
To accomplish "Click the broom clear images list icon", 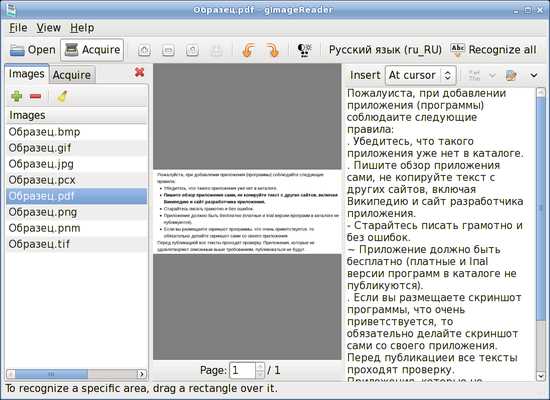I will [62, 96].
